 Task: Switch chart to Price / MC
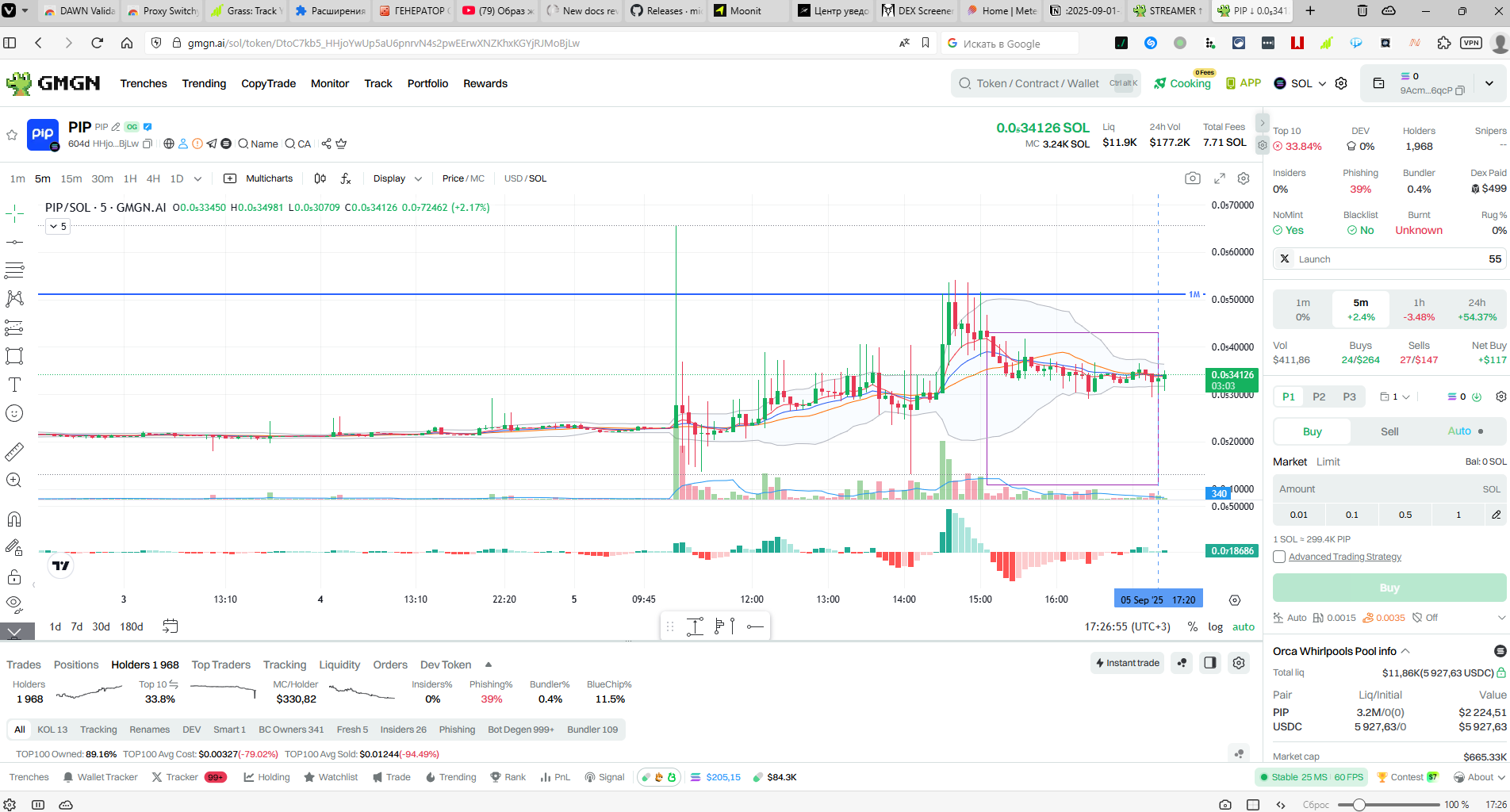tap(463, 178)
